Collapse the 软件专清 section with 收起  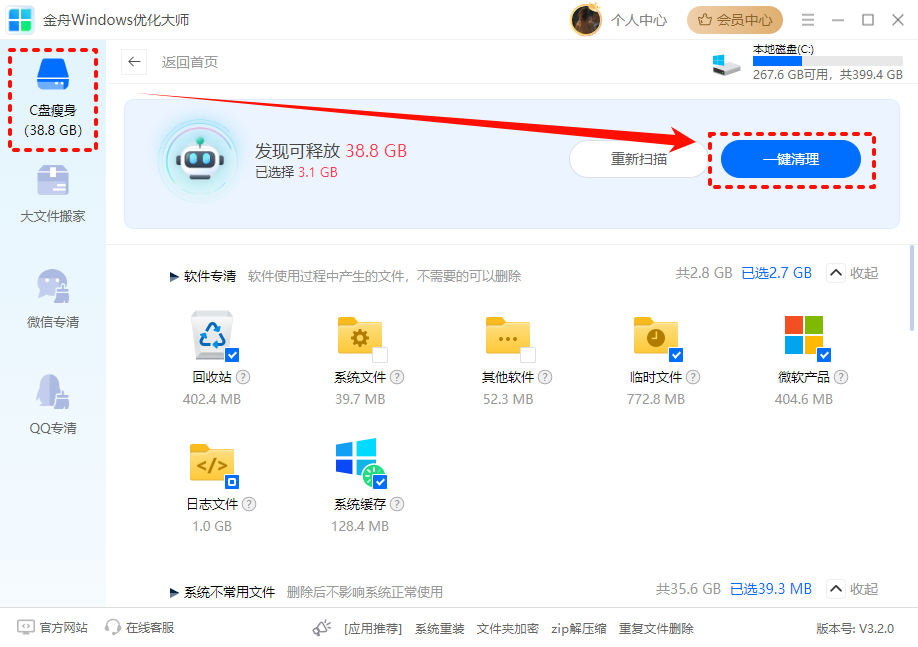pyautogui.click(x=852, y=273)
